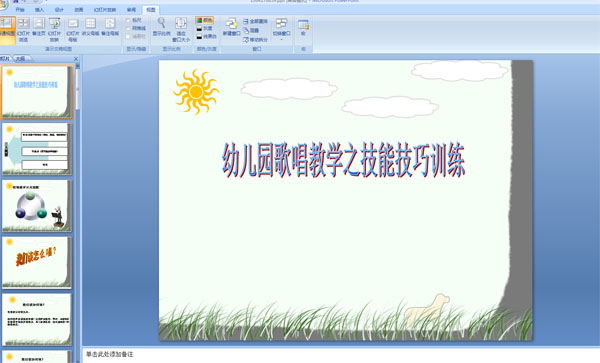Viewport: 600px width, 363px height.
Task: Select slide 3 circle diagram thumbnail
Action: pyautogui.click(x=37, y=206)
